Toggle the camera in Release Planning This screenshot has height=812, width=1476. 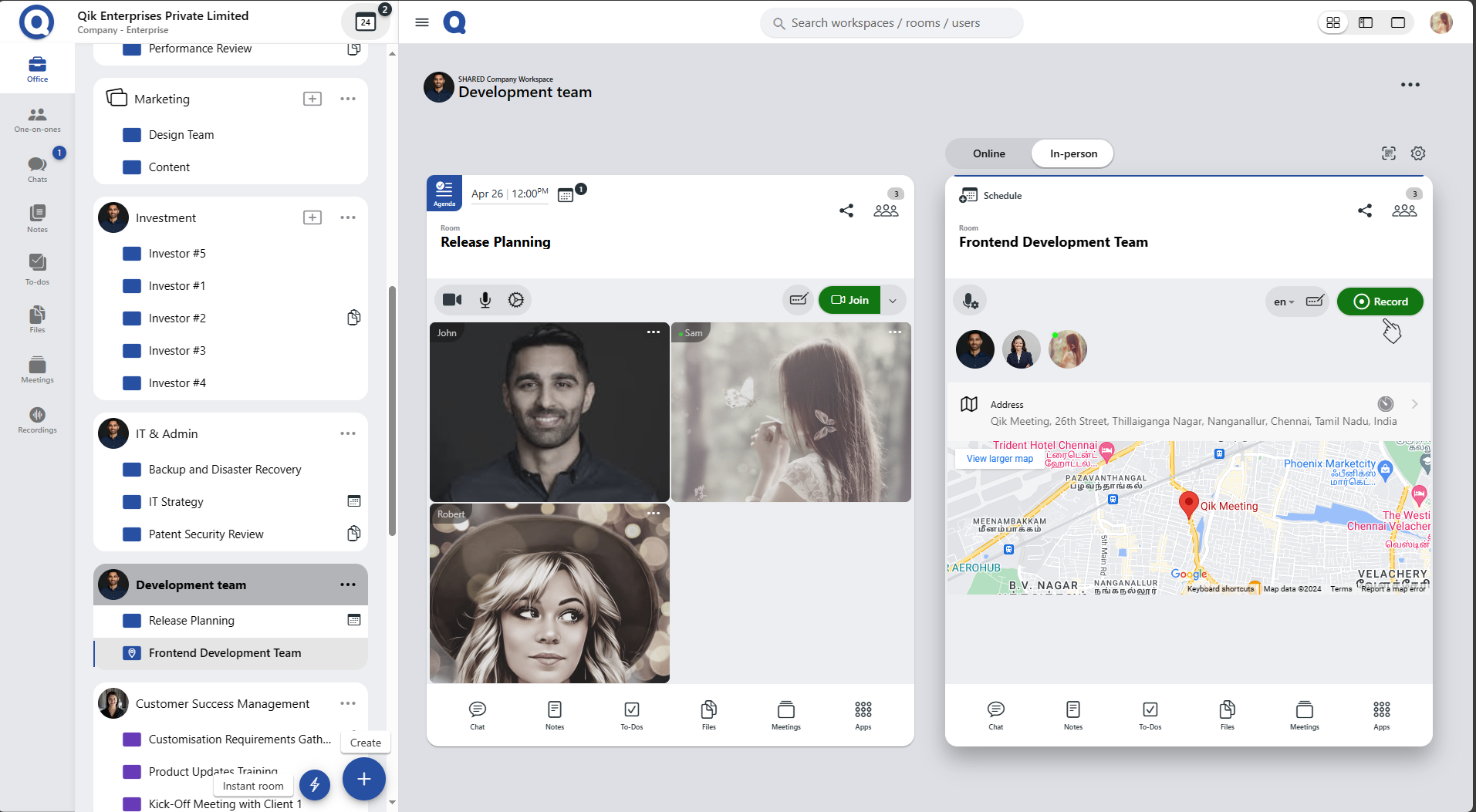coord(452,300)
